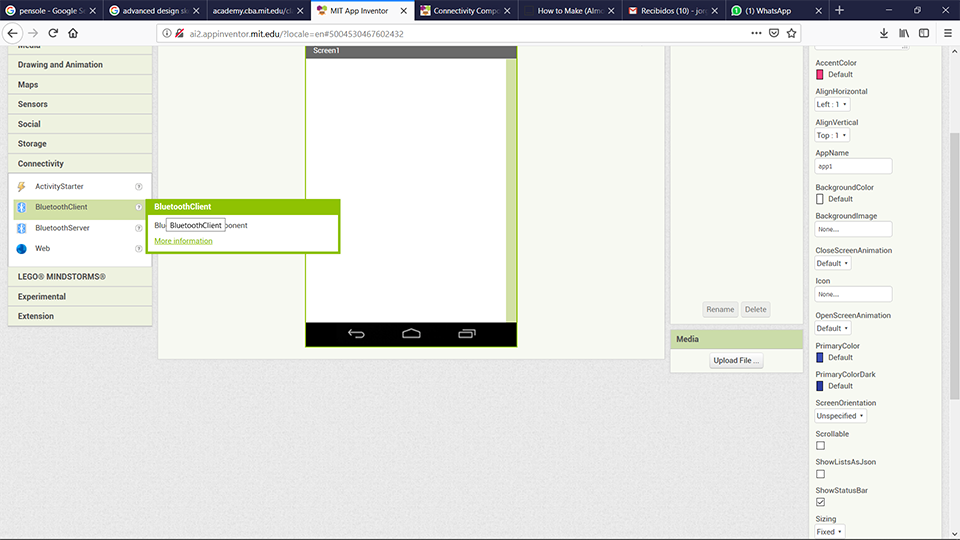
Task: Click the Pocket save icon
Action: pyautogui.click(x=774, y=33)
